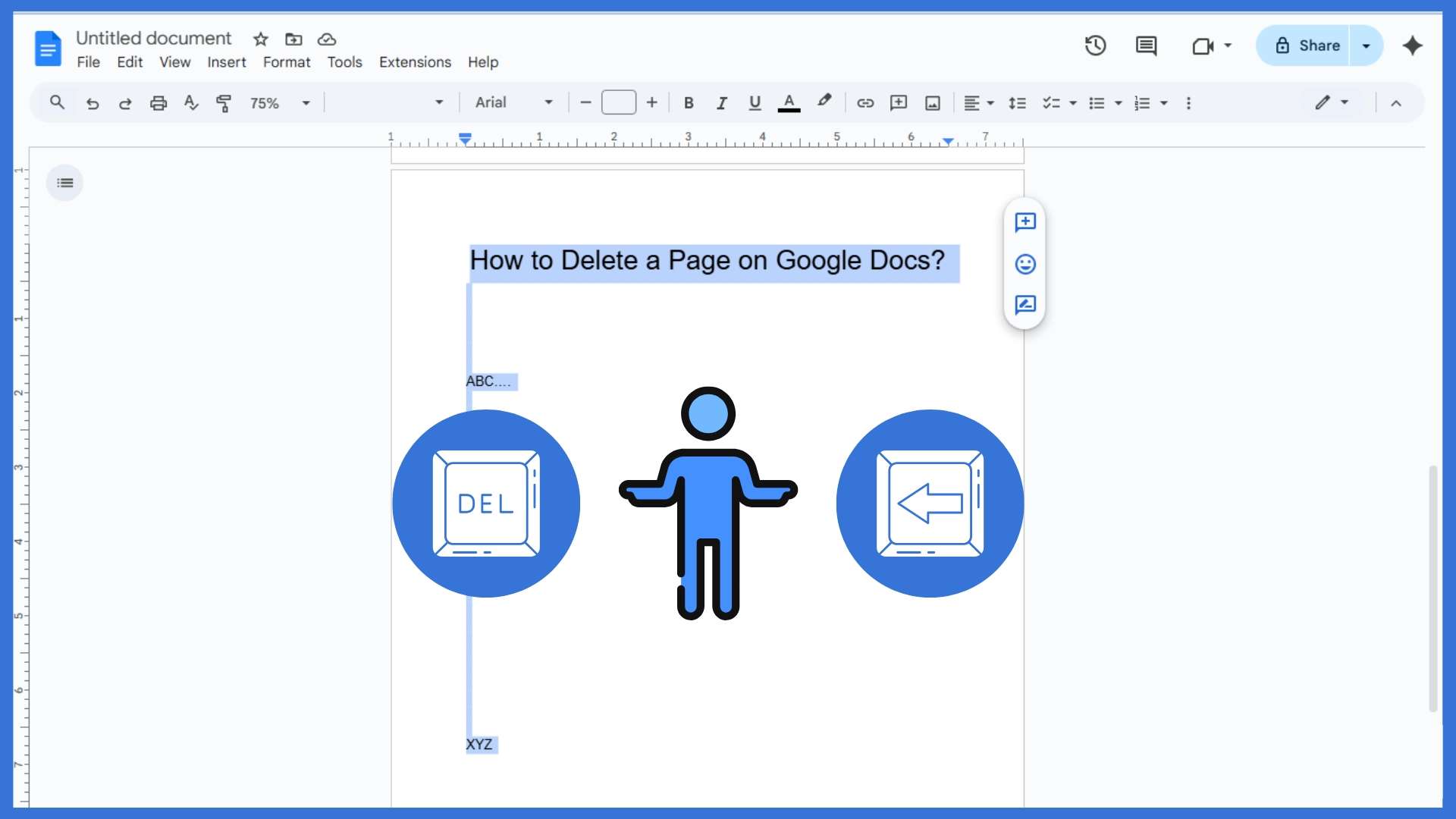Open more toolbar options
This screenshot has width=1456, height=819.
[1188, 103]
